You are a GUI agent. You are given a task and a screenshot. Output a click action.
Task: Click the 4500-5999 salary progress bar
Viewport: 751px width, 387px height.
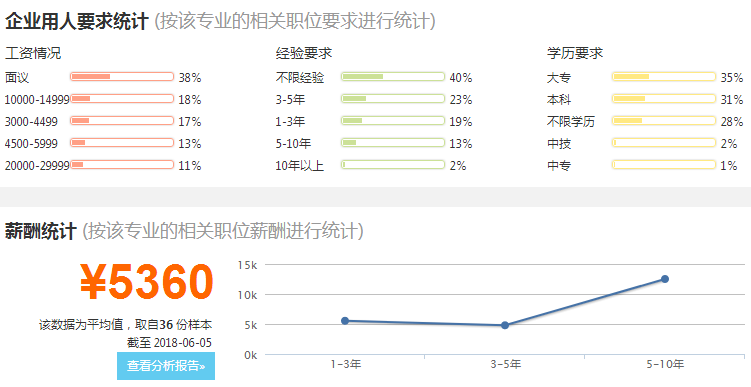(122, 143)
